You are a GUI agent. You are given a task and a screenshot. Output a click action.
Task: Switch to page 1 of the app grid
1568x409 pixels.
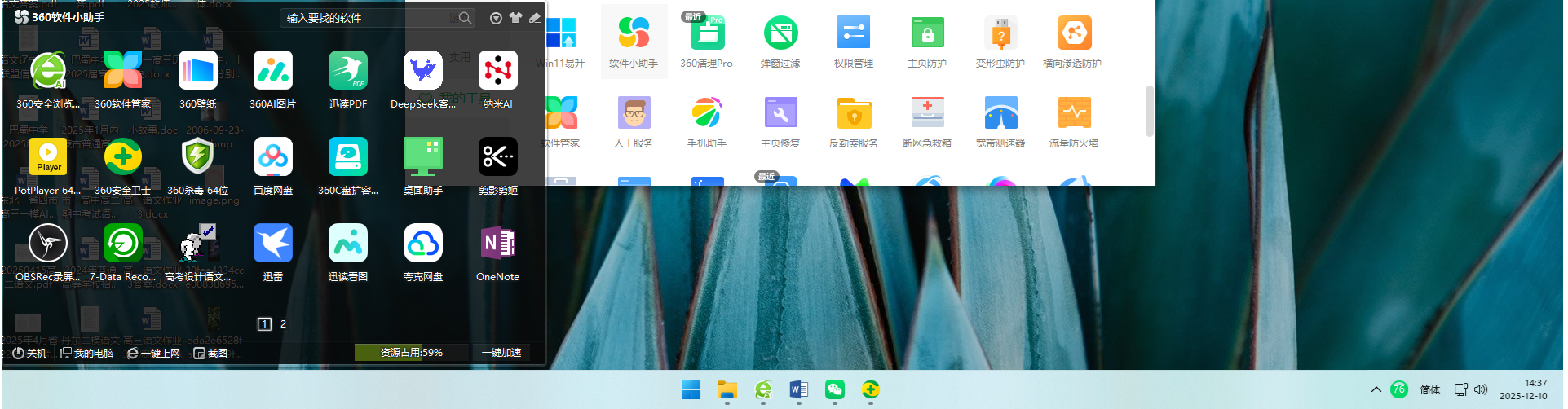coord(264,324)
